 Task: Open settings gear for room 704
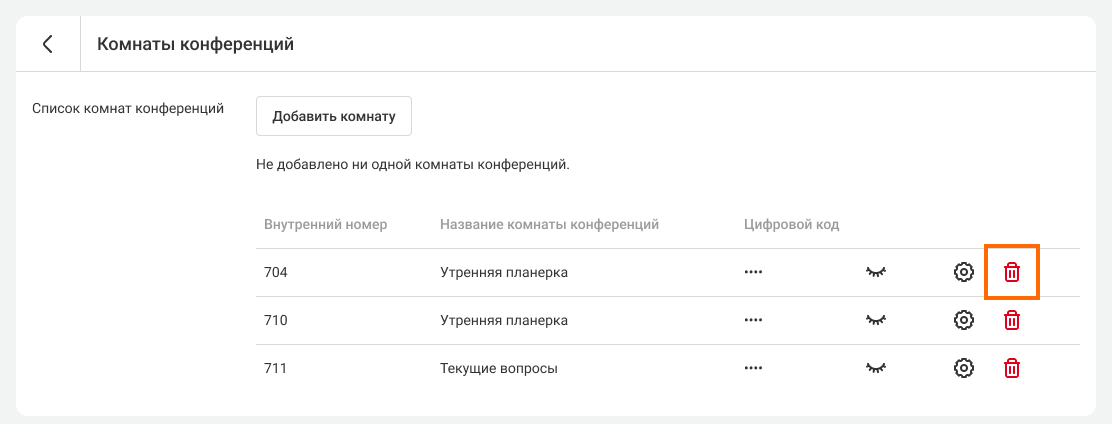tap(963, 272)
